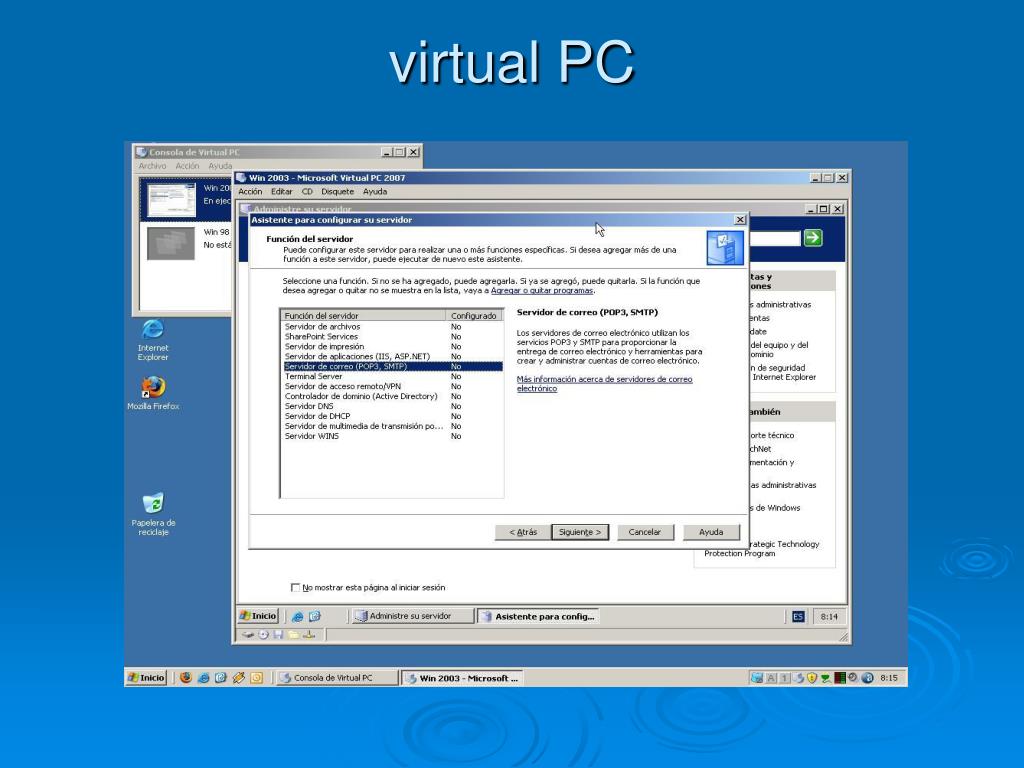Launch Firefox from the host taskbar quick launch

186,678
